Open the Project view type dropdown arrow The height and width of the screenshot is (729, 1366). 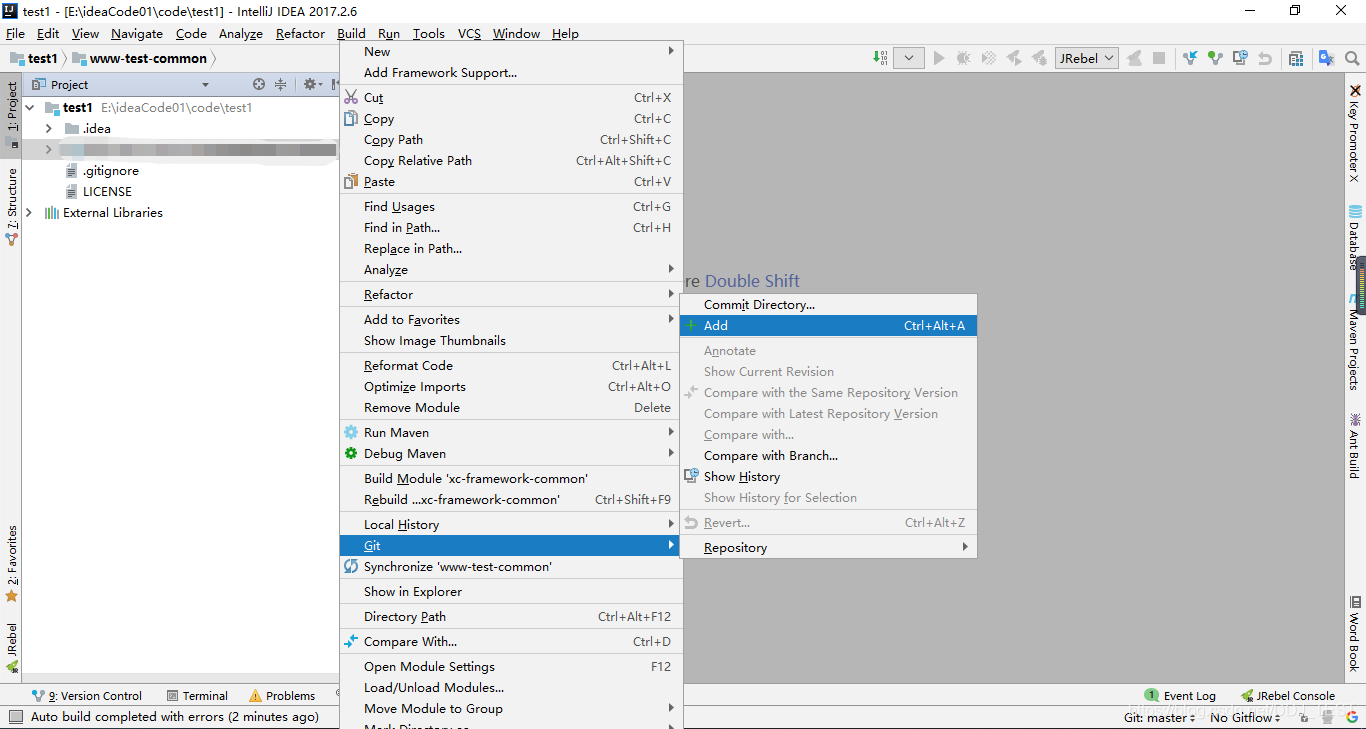[205, 85]
